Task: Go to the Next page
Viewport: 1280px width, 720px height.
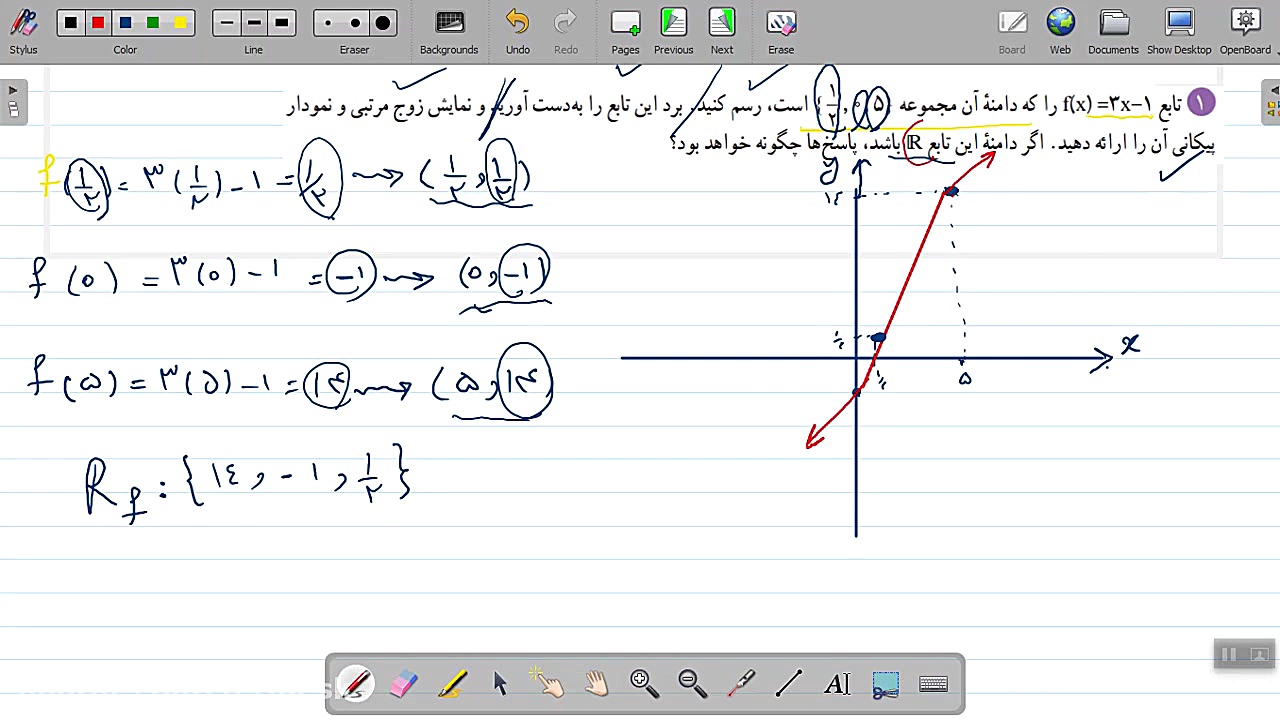Action: 722,31
